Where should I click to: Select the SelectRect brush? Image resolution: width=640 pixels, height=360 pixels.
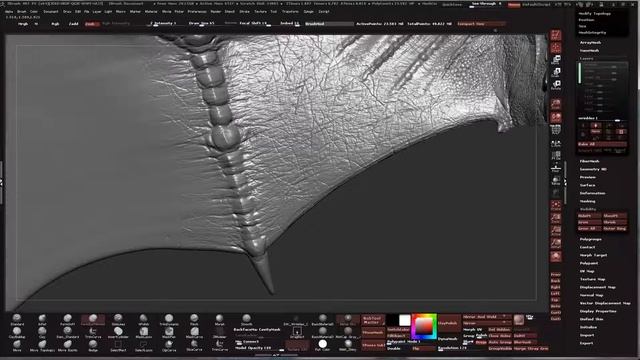pyautogui.click(x=118, y=346)
